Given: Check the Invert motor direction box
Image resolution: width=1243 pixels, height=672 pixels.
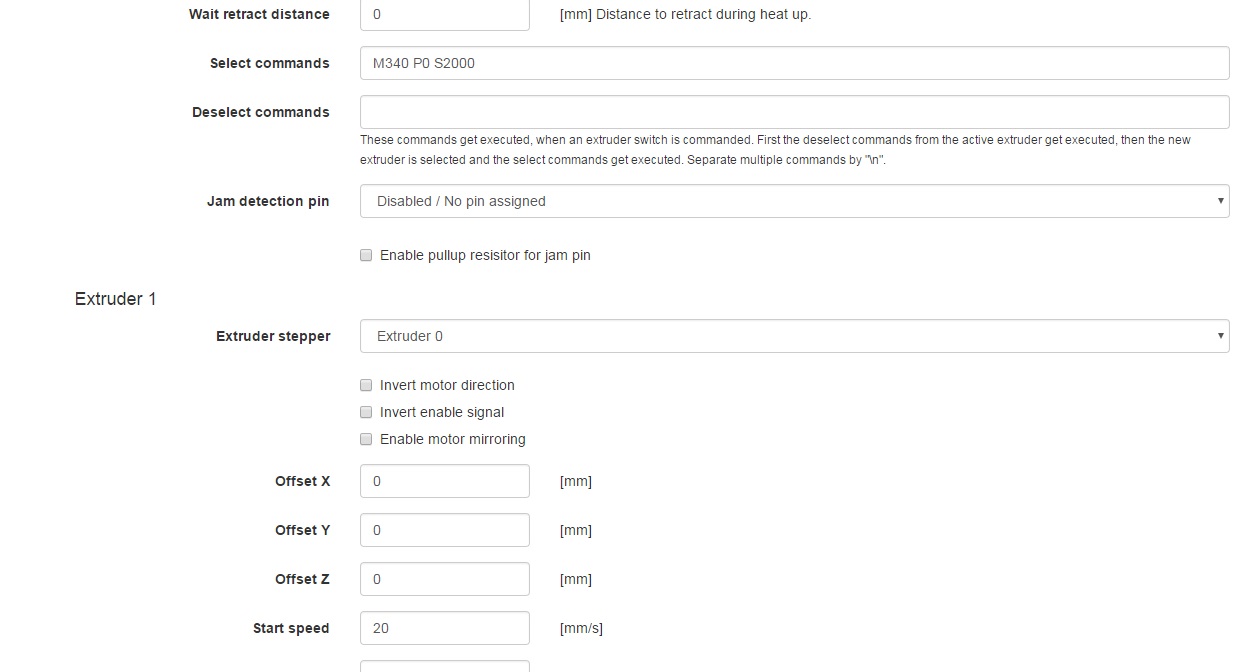Looking at the screenshot, I should click(x=366, y=385).
